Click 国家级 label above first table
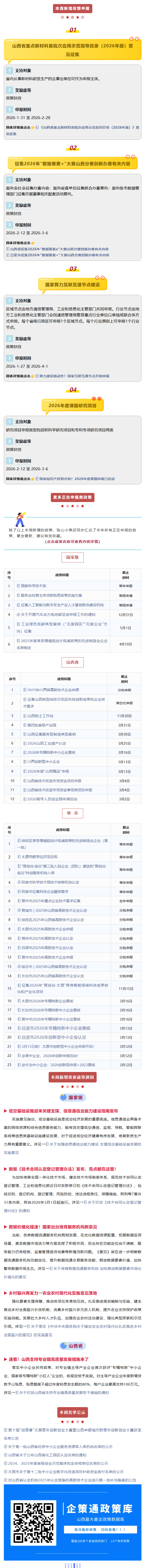 point(73,557)
